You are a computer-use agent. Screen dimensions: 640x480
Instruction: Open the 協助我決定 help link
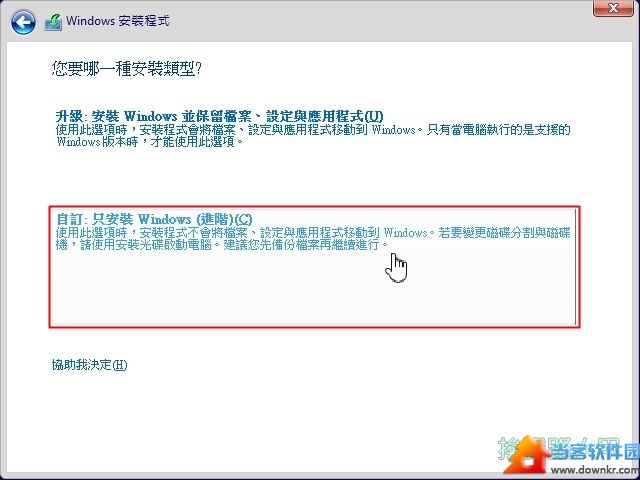[90, 365]
